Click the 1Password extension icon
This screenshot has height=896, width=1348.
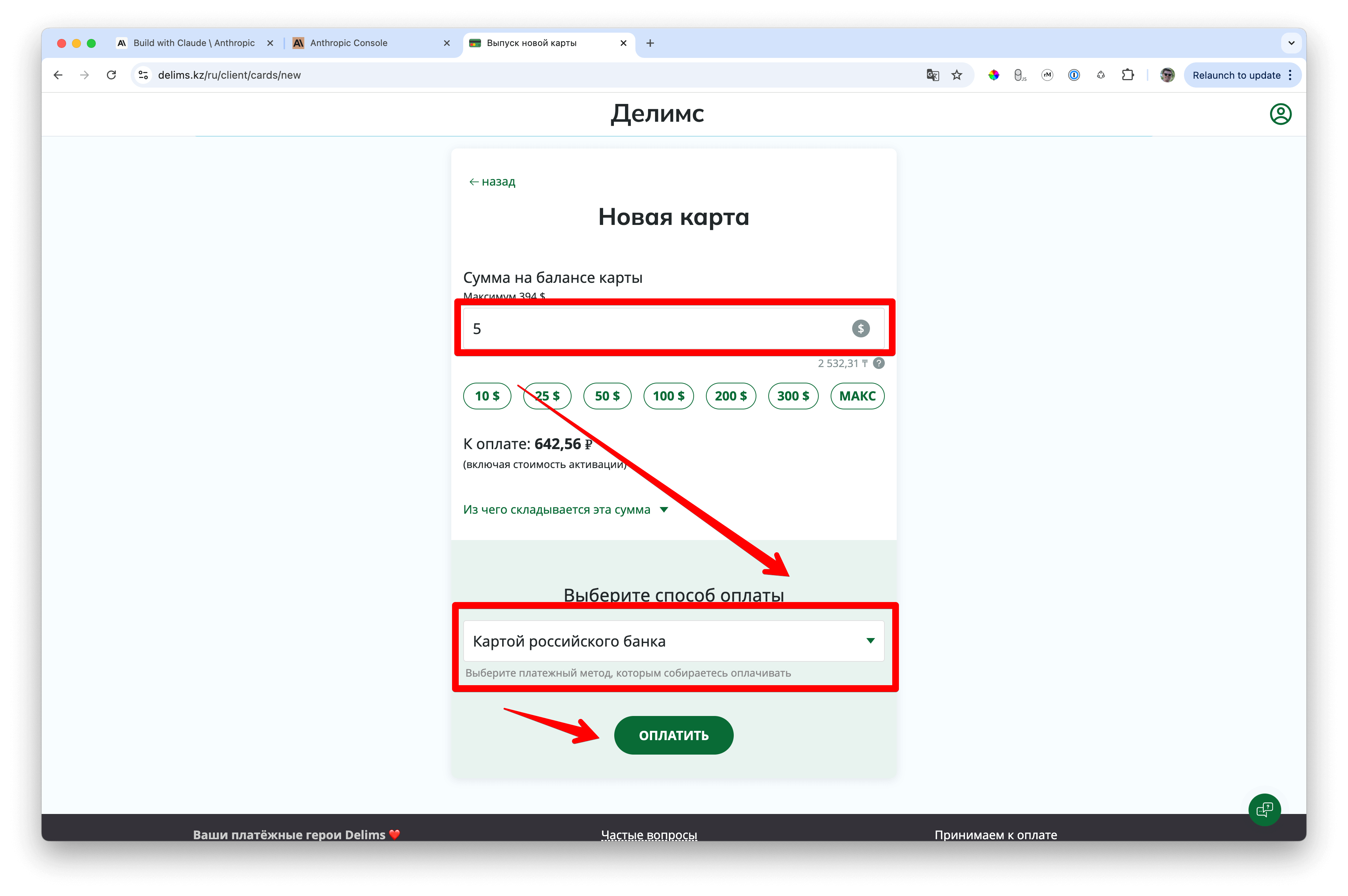[1074, 75]
